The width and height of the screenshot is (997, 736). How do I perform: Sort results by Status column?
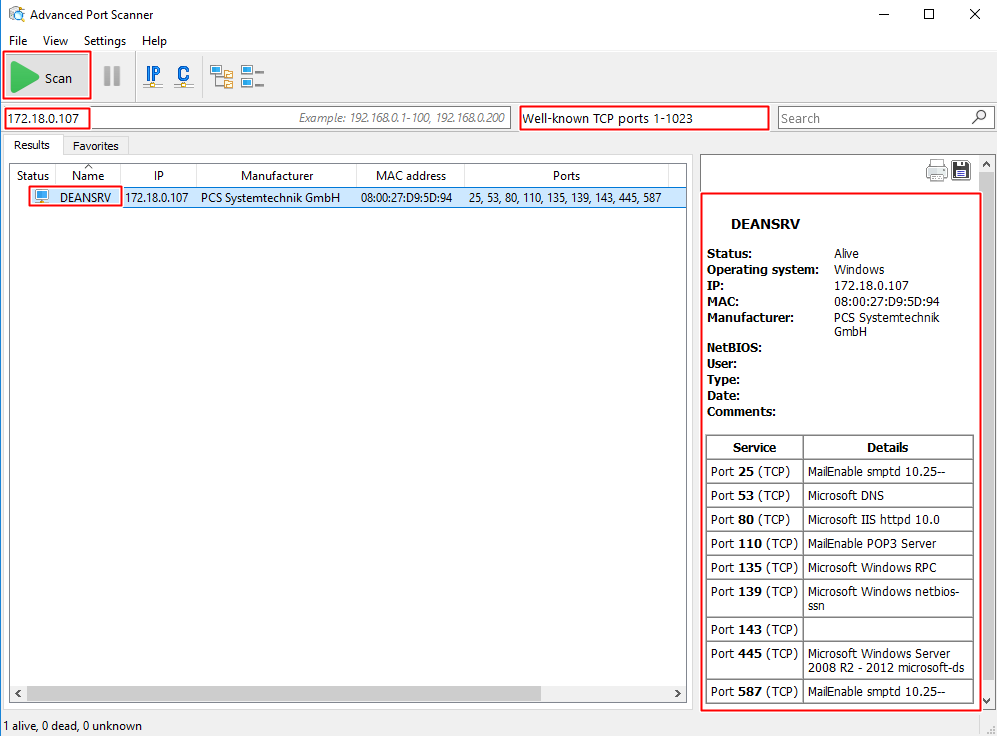[x=33, y=175]
